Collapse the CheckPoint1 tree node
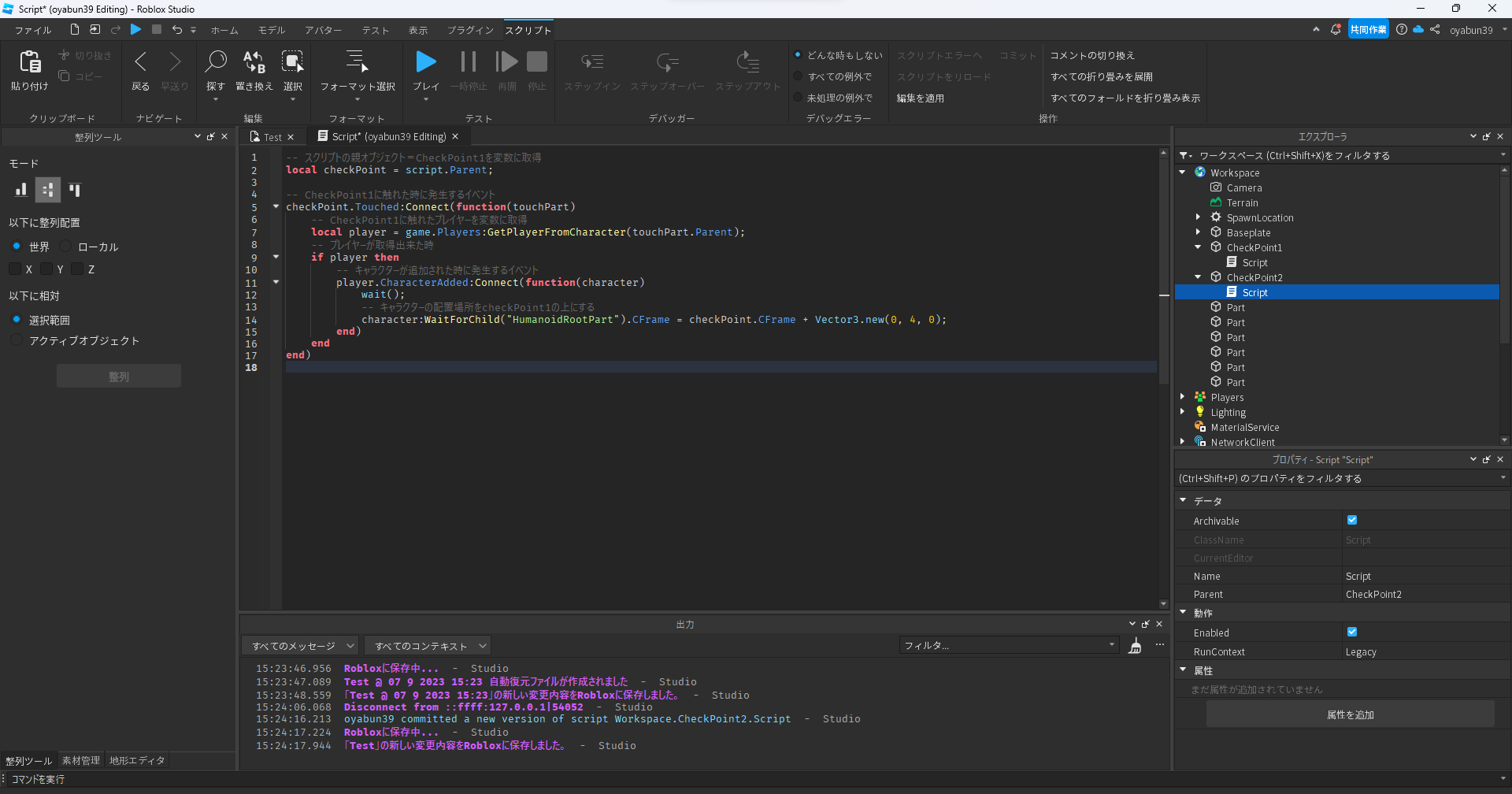The image size is (1512, 794). point(1199,247)
